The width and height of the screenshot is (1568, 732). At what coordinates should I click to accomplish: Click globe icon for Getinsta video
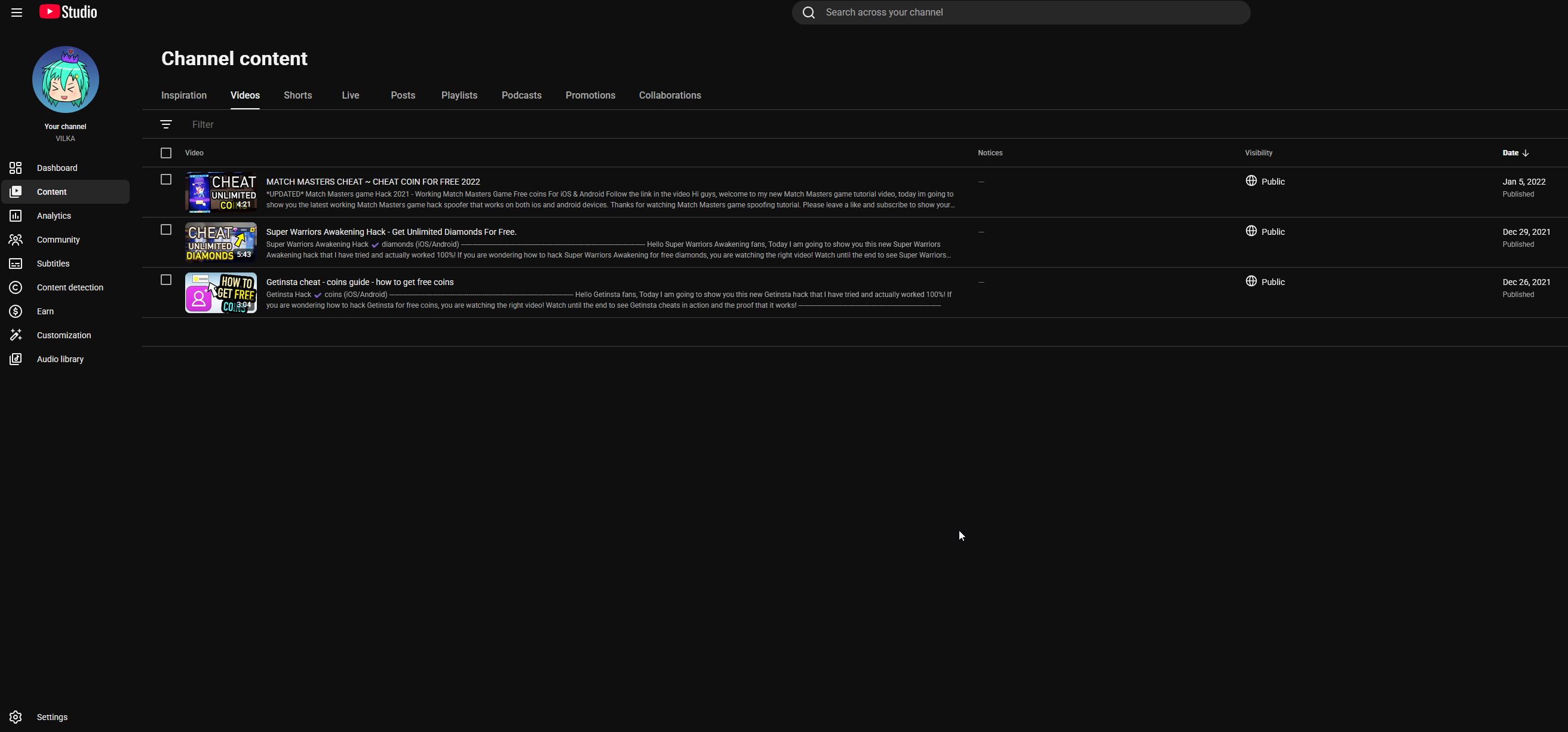tap(1251, 281)
